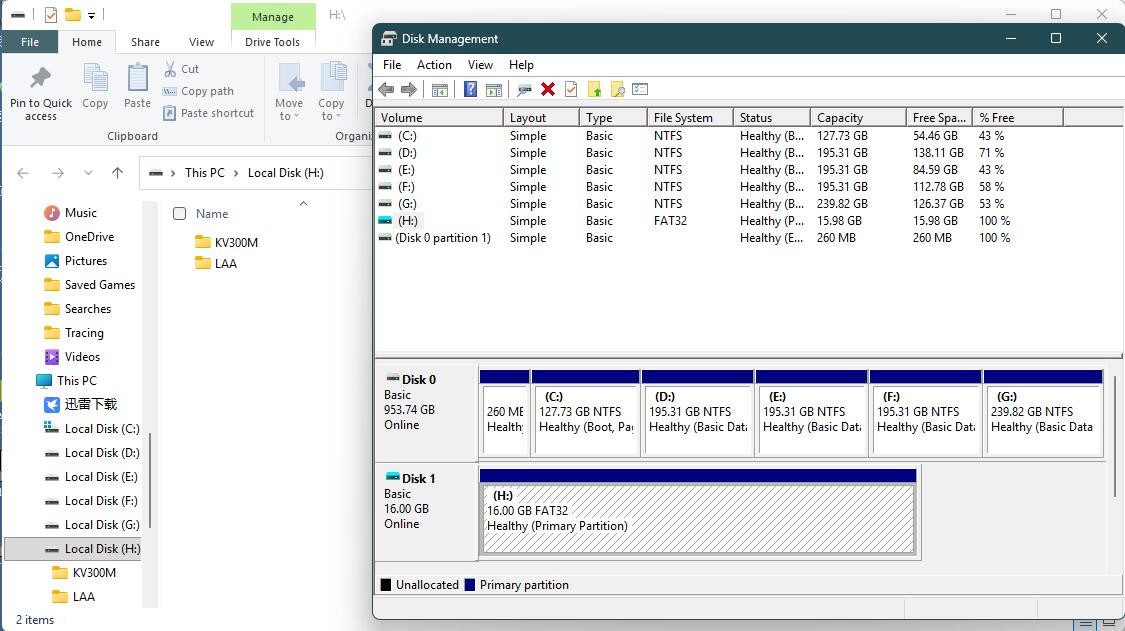Click the drive connect icon left of red X
The image size is (1125, 631).
tap(524, 90)
